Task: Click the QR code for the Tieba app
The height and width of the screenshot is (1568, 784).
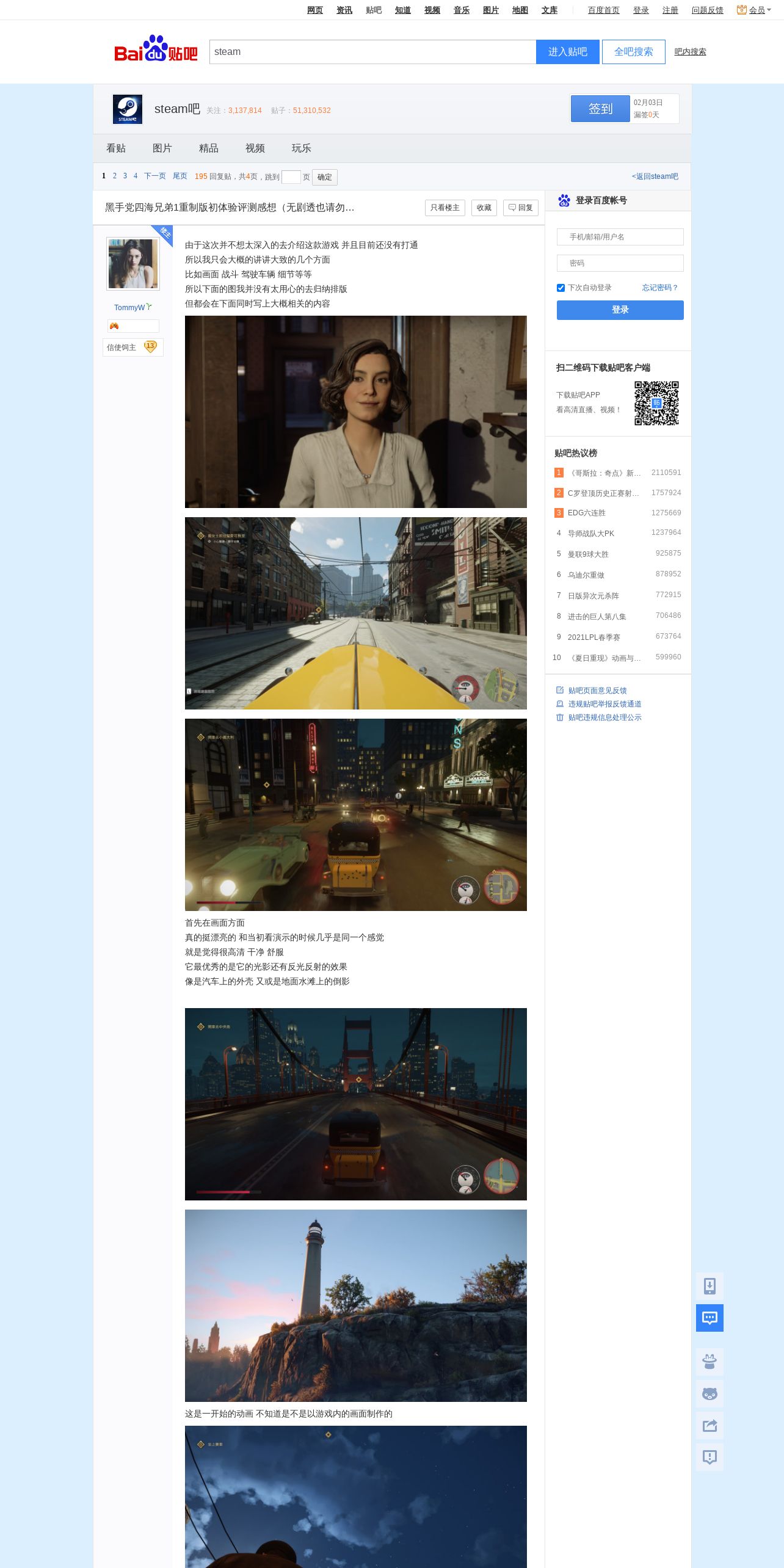Action: coord(656,403)
